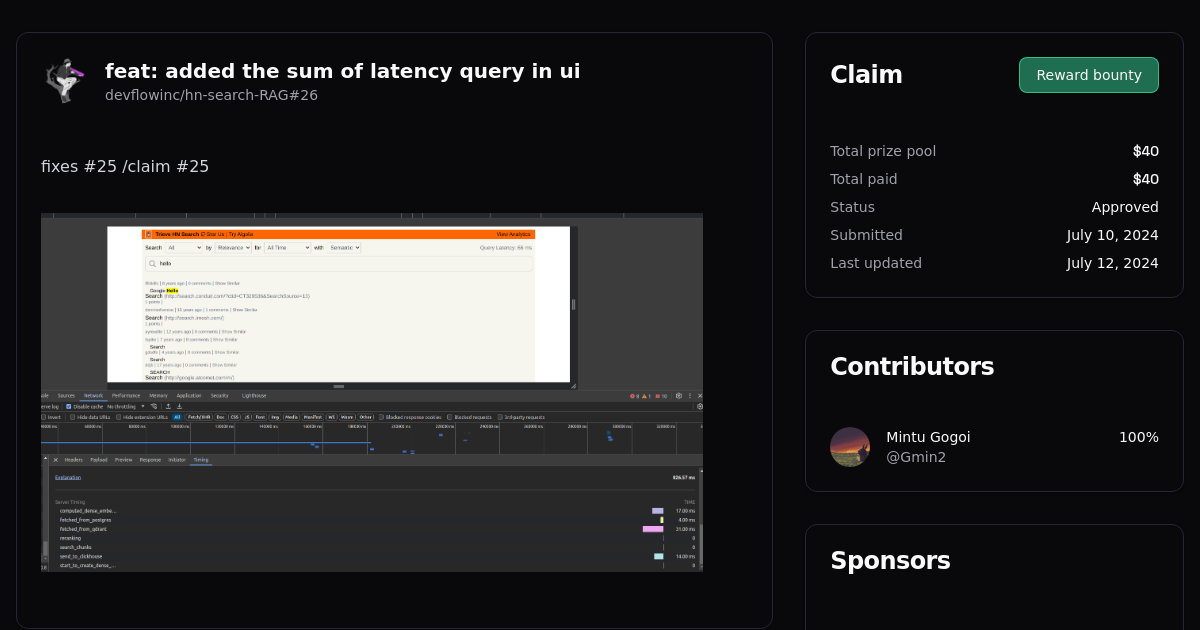The height and width of the screenshot is (630, 1200).
Task: Open the DevTools settings gear icon
Action: [679, 396]
